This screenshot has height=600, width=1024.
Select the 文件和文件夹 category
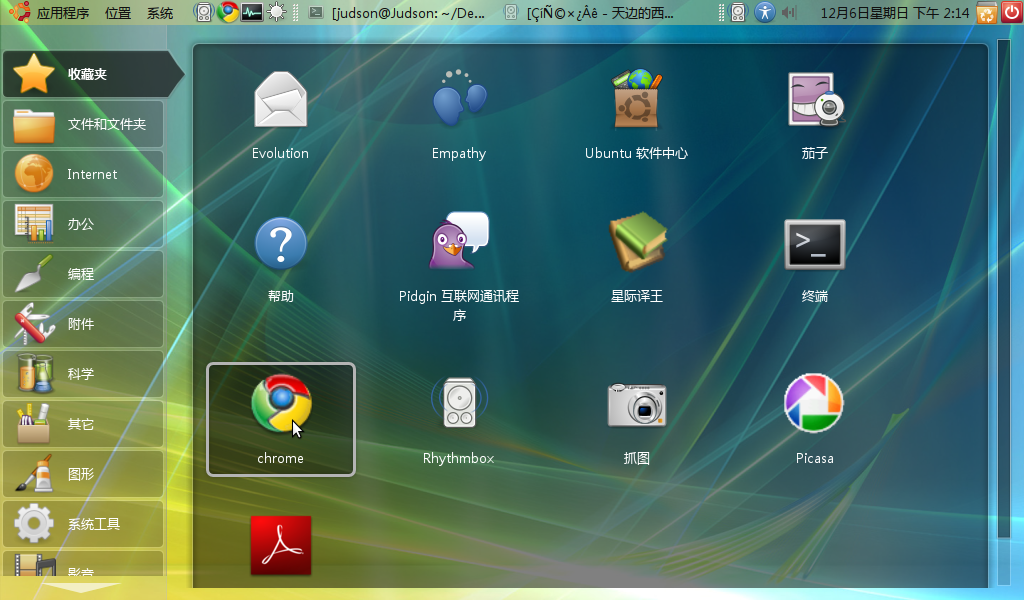[83, 124]
